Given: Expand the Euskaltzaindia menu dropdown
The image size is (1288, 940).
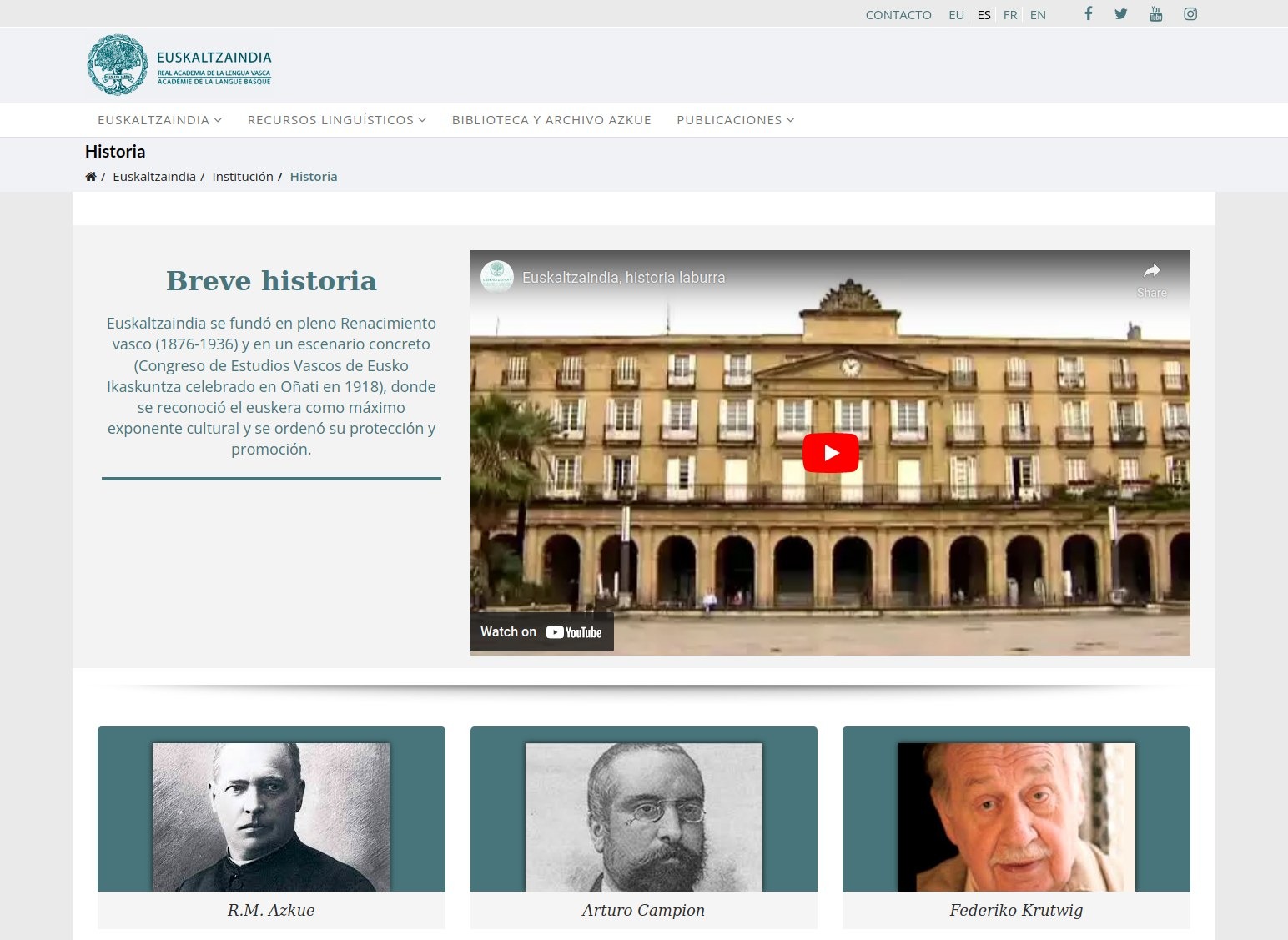Looking at the screenshot, I should [159, 120].
